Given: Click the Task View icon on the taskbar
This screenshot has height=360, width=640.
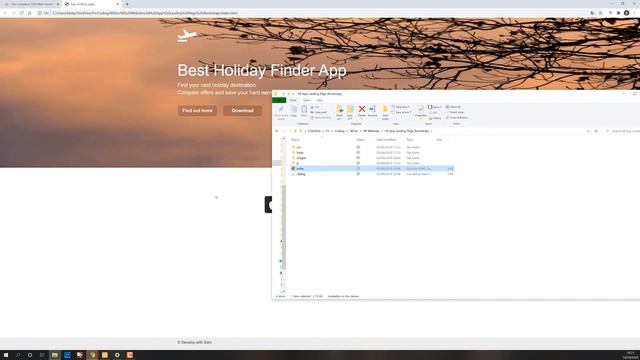Looking at the screenshot, I should tap(42, 355).
